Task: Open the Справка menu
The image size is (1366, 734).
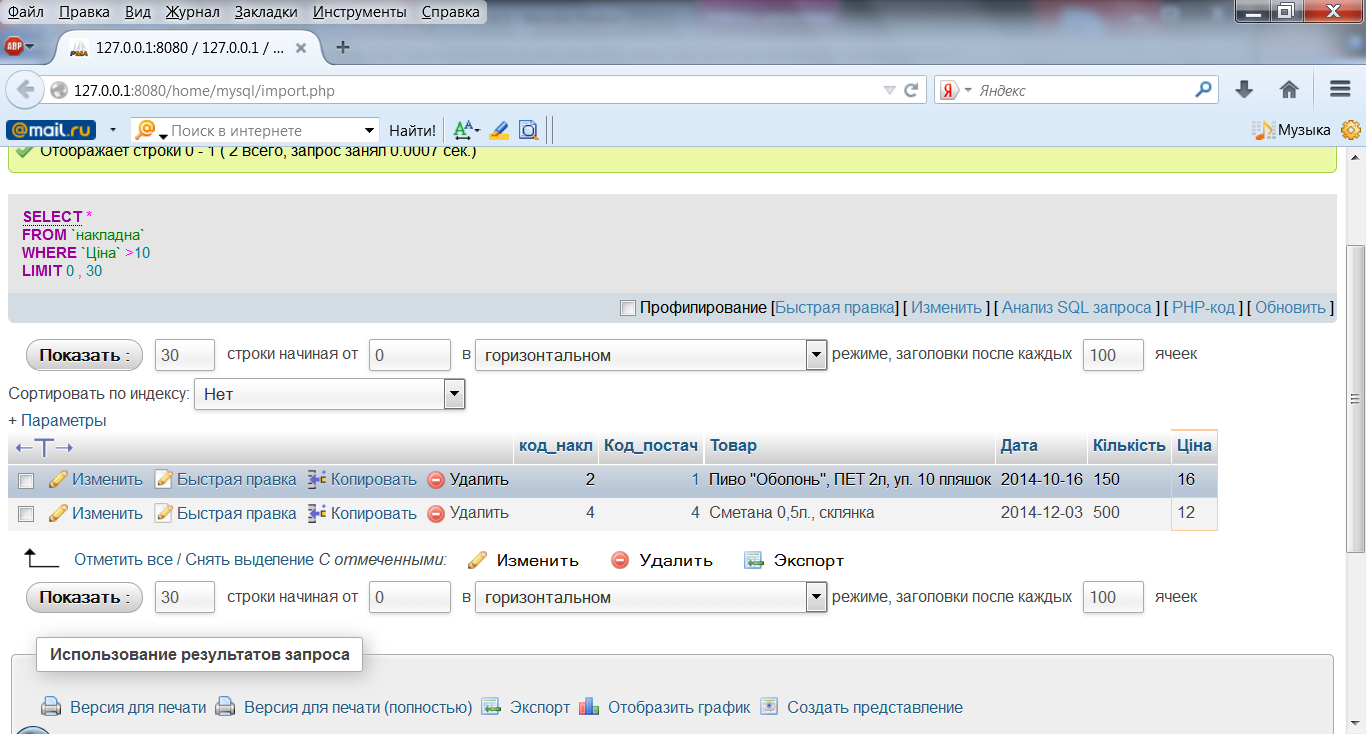Action: tap(450, 12)
